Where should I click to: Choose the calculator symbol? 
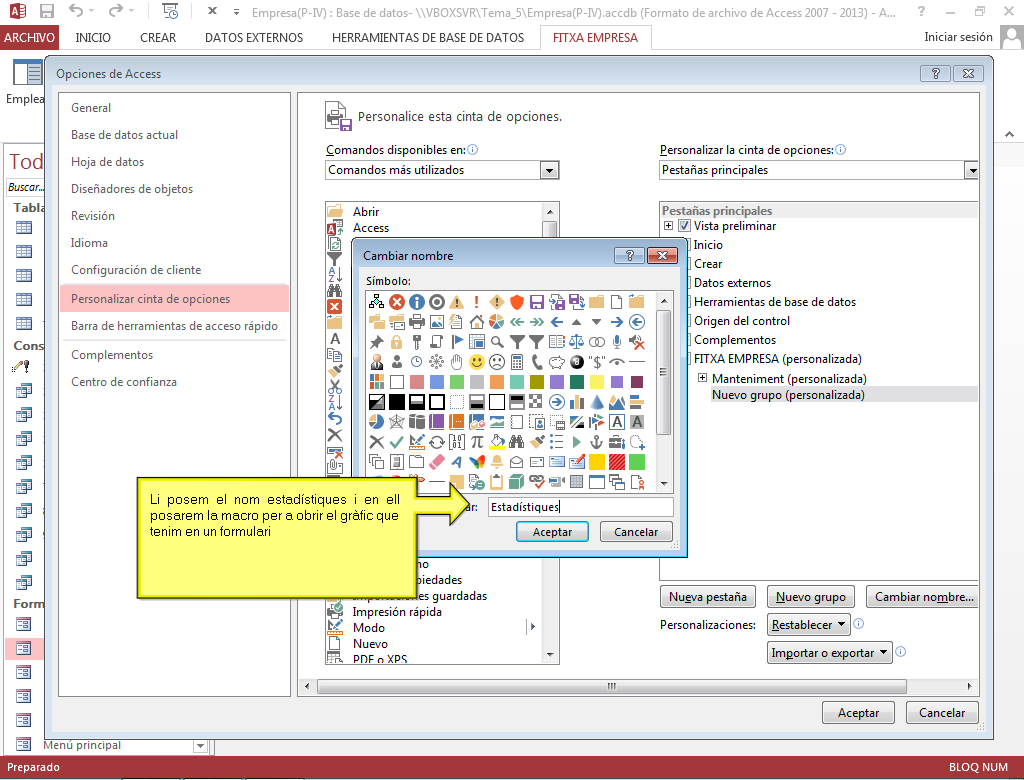(x=517, y=362)
